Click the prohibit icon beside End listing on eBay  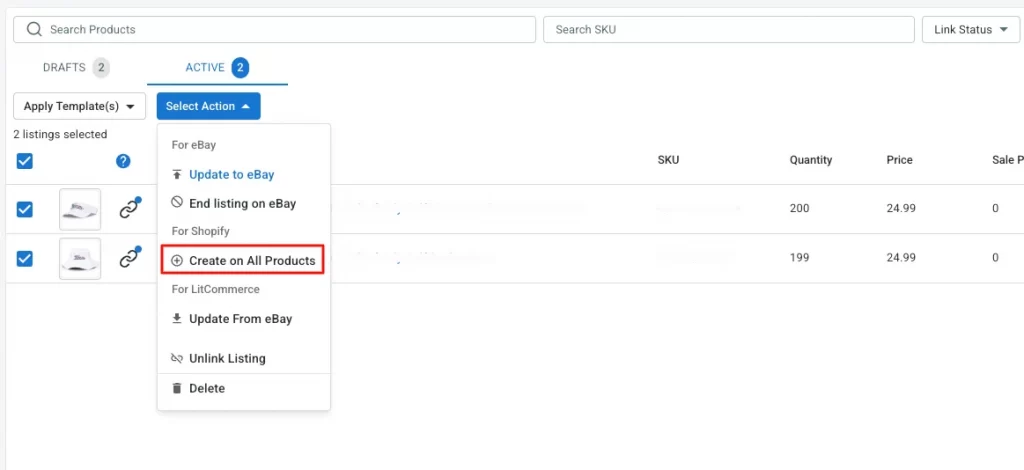(x=177, y=203)
